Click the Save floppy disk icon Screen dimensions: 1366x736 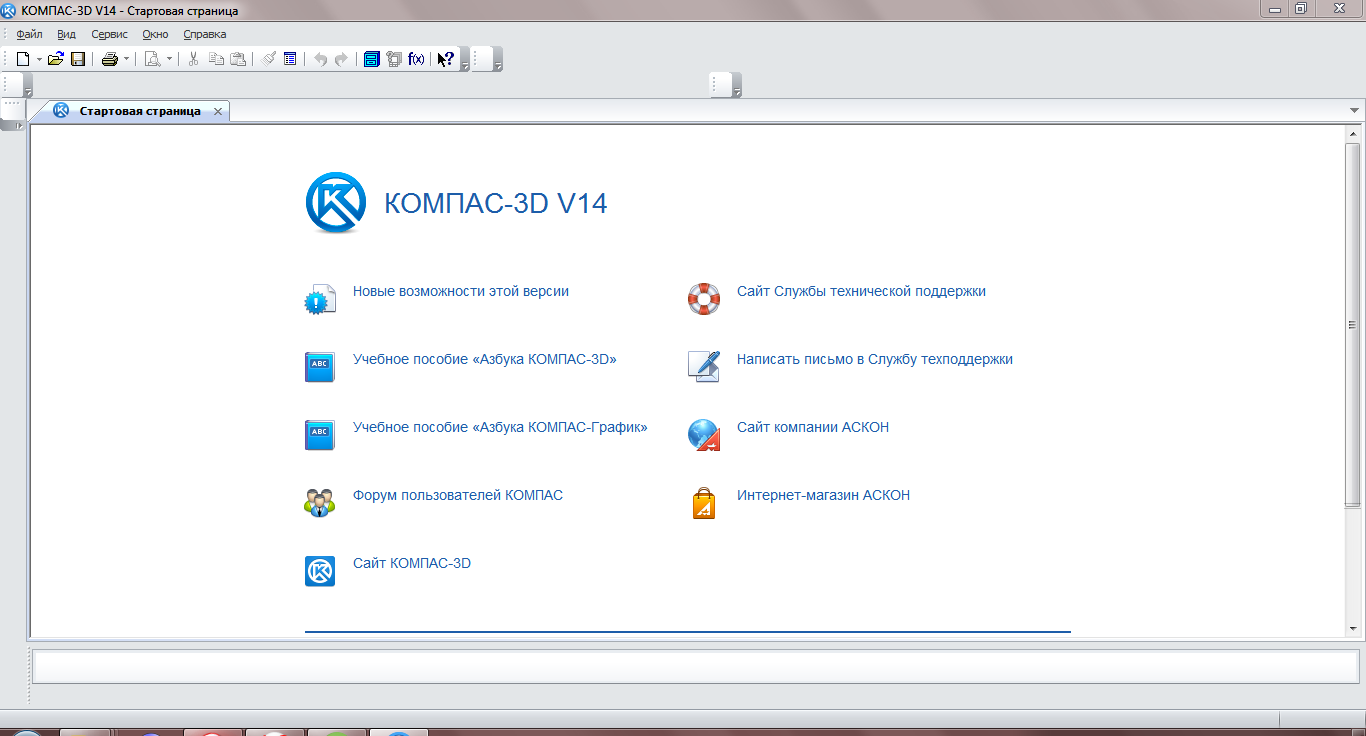(77, 59)
